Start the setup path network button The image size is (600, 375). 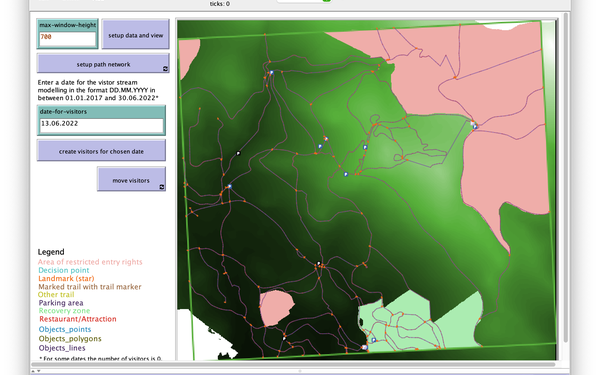tap(103, 64)
